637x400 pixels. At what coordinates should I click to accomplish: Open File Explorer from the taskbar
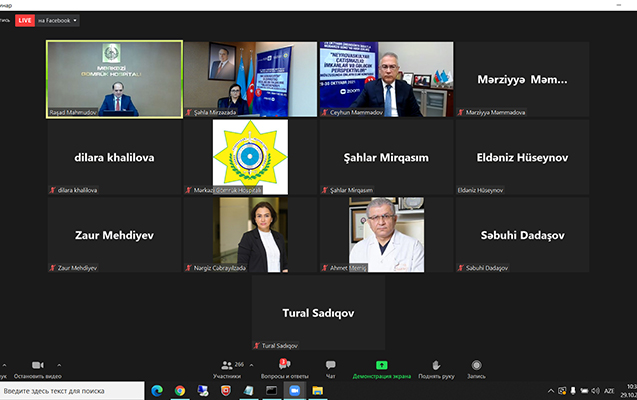[x=317, y=390]
